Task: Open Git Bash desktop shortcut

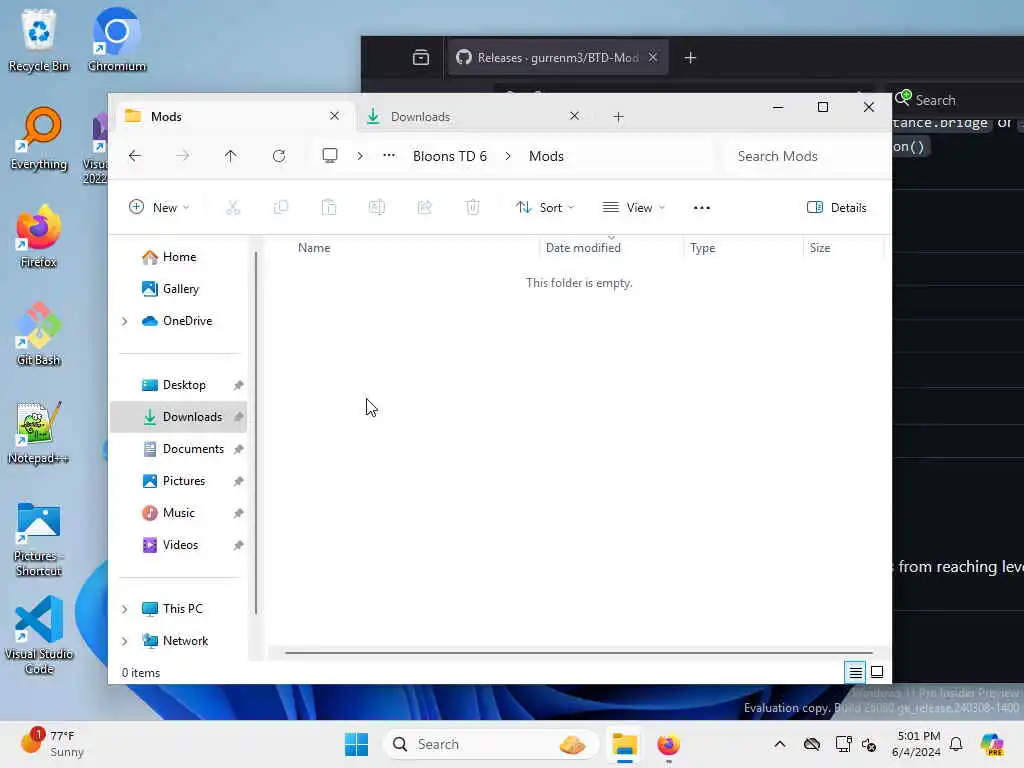Action: tap(39, 334)
